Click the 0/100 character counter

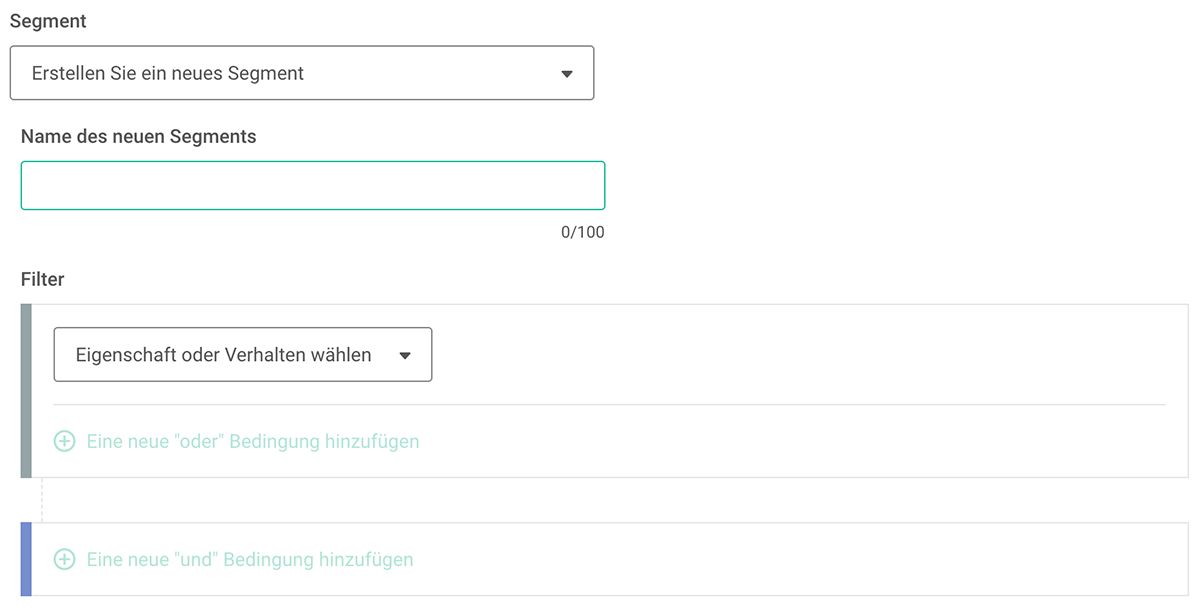(583, 232)
